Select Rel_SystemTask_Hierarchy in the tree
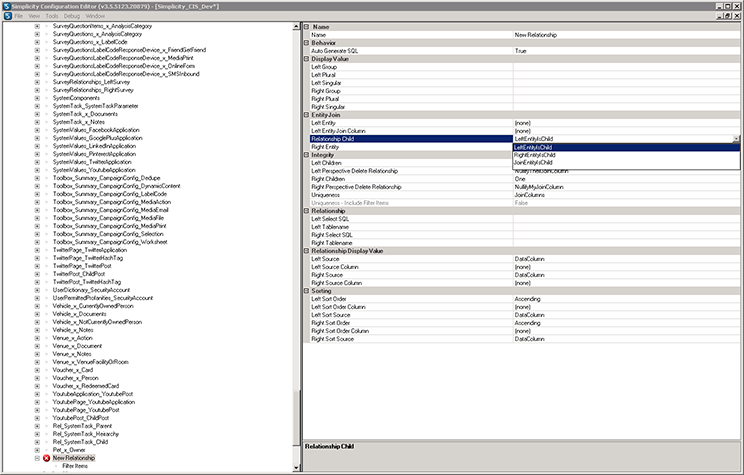This screenshot has width=744, height=475. click(x=85, y=434)
